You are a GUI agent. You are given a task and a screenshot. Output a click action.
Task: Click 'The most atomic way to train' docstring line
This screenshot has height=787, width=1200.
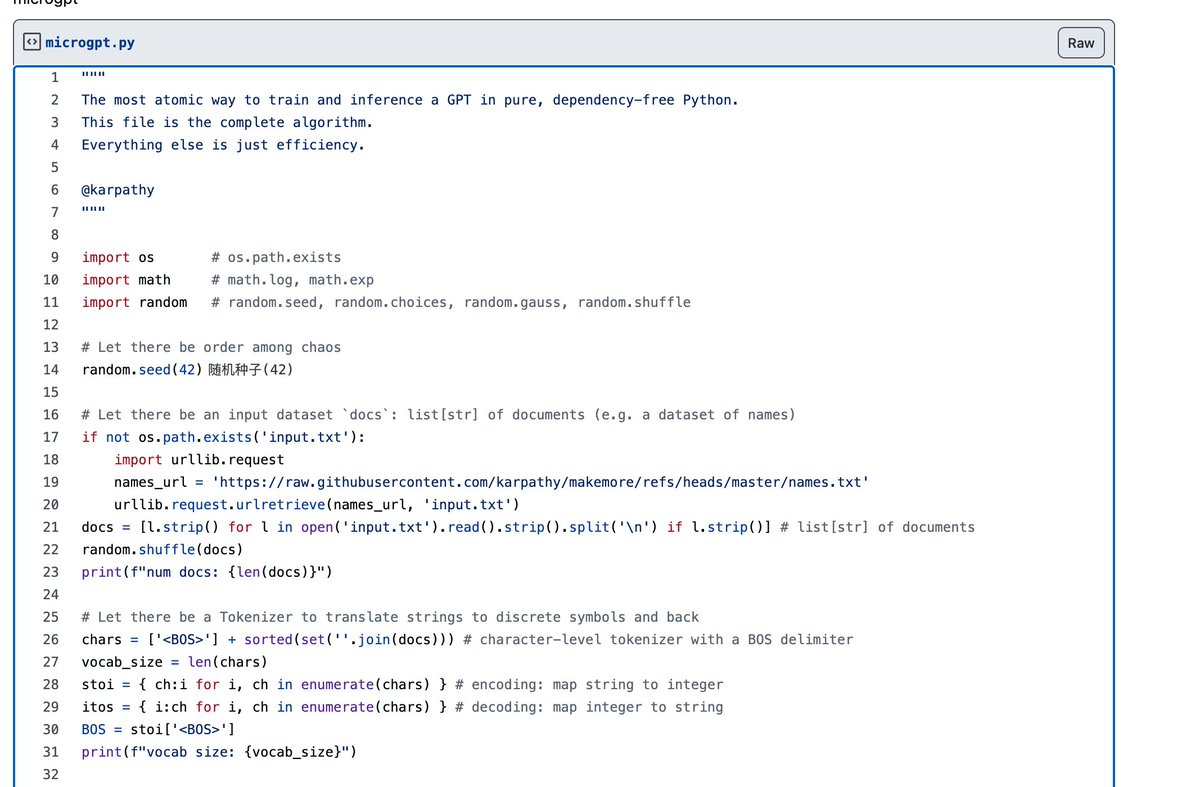(410, 100)
